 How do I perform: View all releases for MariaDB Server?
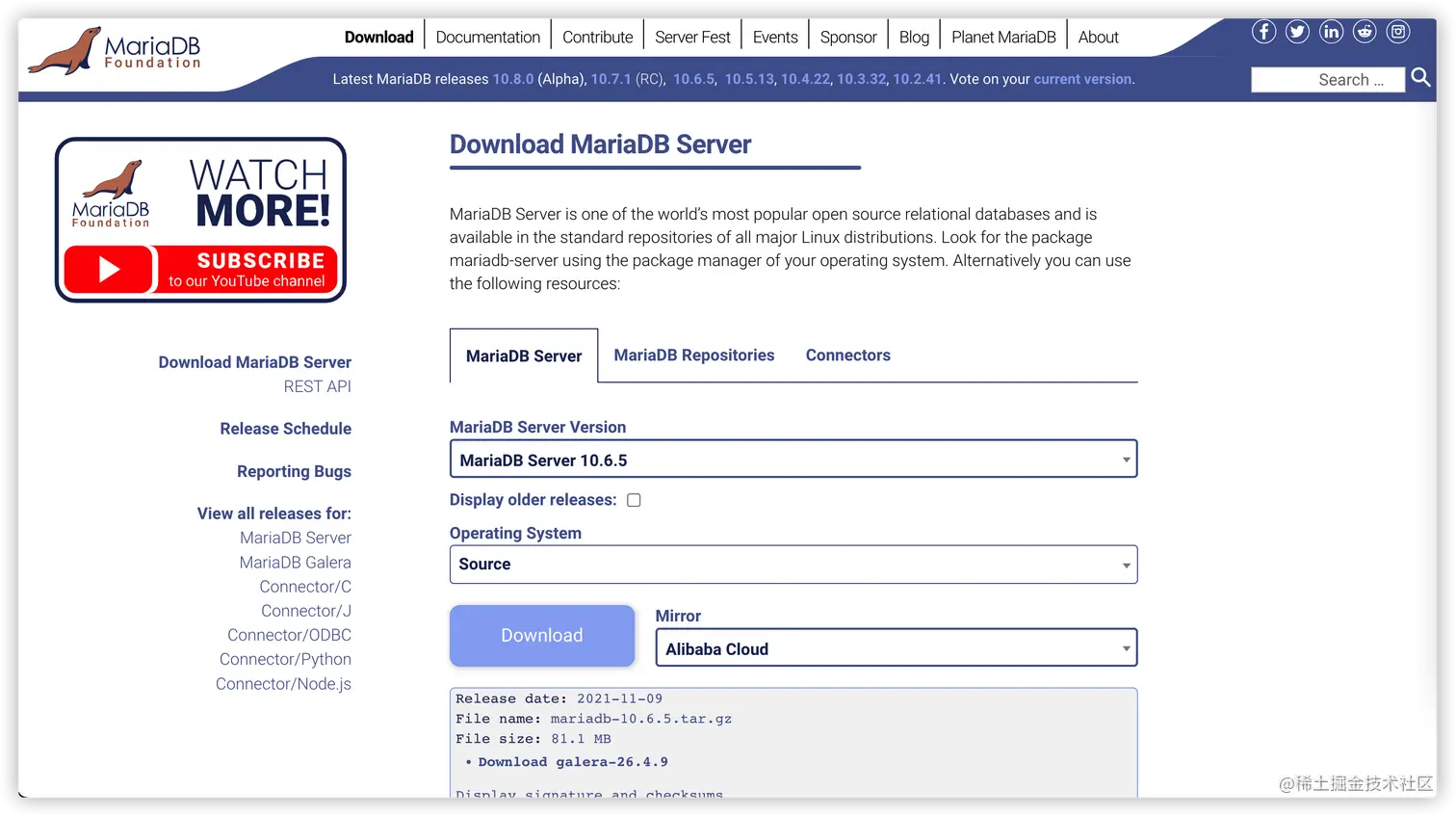point(296,538)
